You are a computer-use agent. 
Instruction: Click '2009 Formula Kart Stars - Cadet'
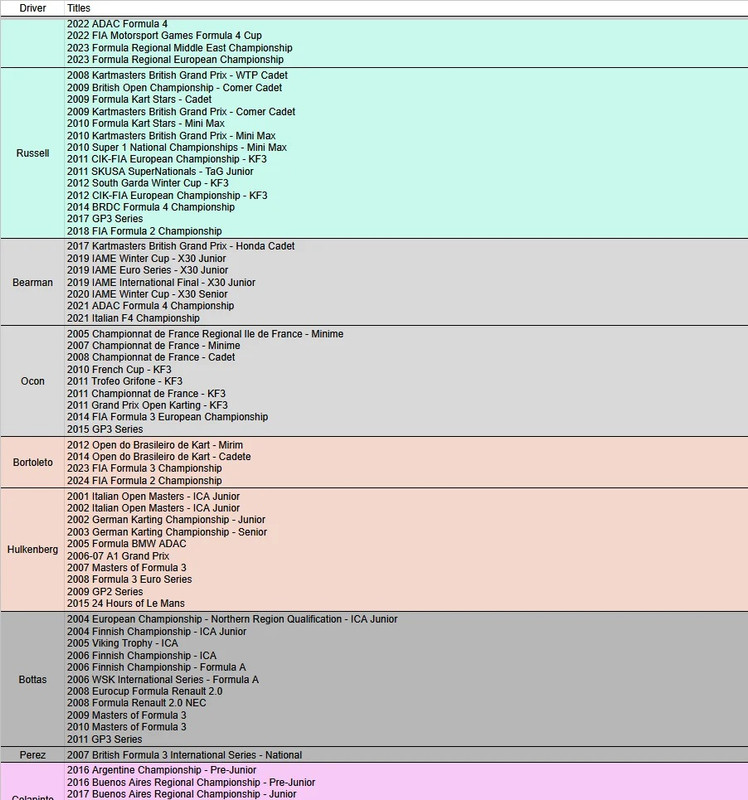(x=139, y=99)
